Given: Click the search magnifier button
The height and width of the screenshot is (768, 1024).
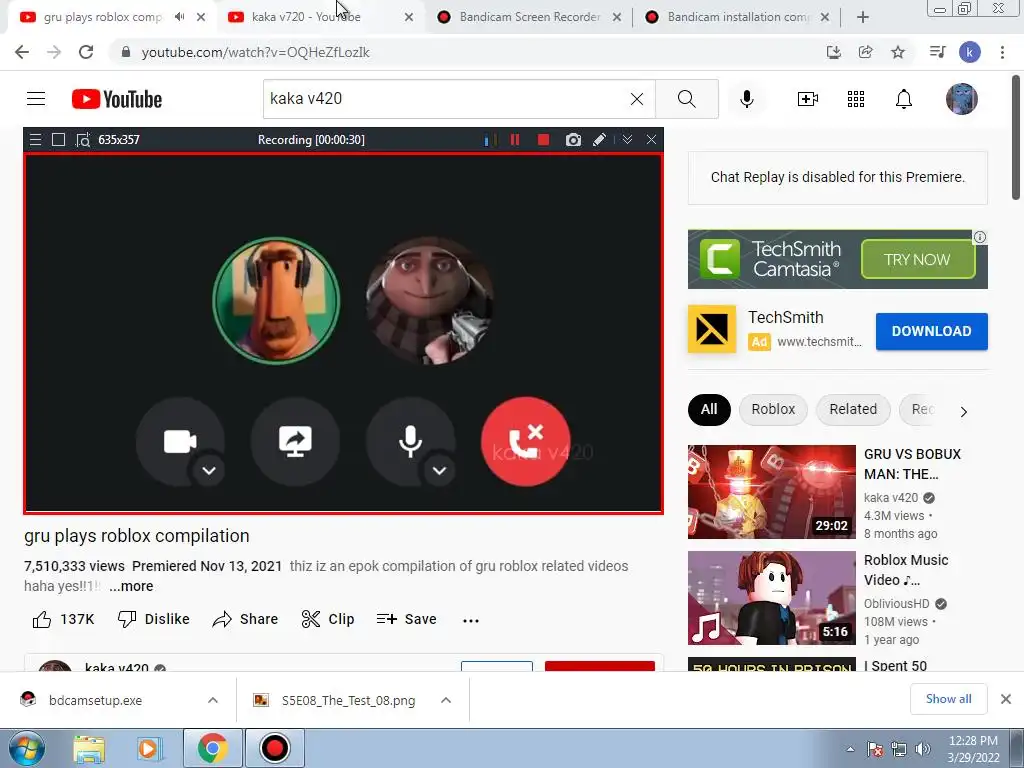Looking at the screenshot, I should (686, 99).
